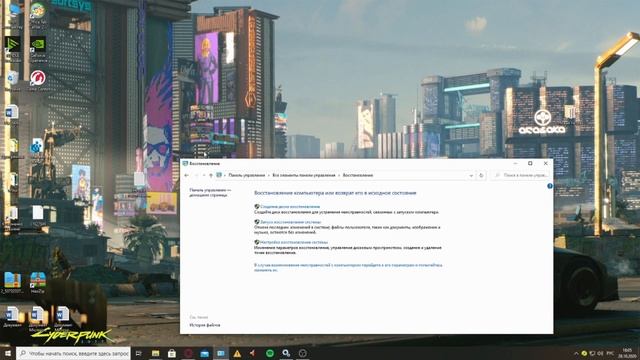640x360 pixels.
Task: Switch to the active Control Panel taskbar button
Action: pos(221,353)
